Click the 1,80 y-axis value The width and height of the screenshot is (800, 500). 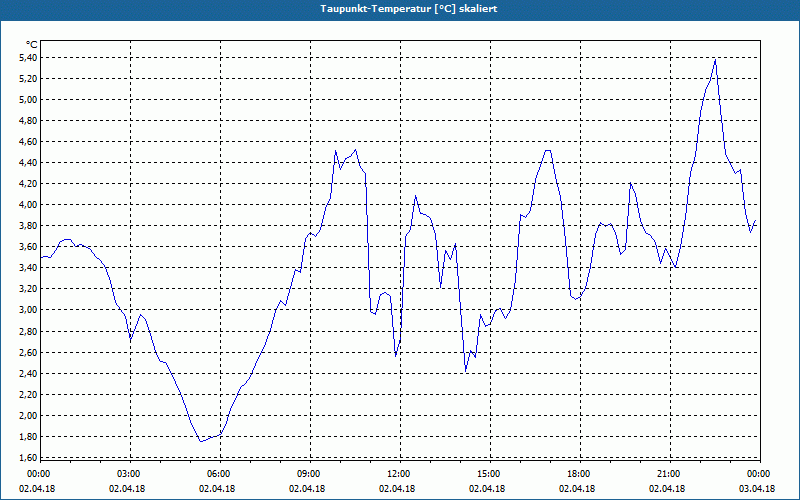[29, 437]
